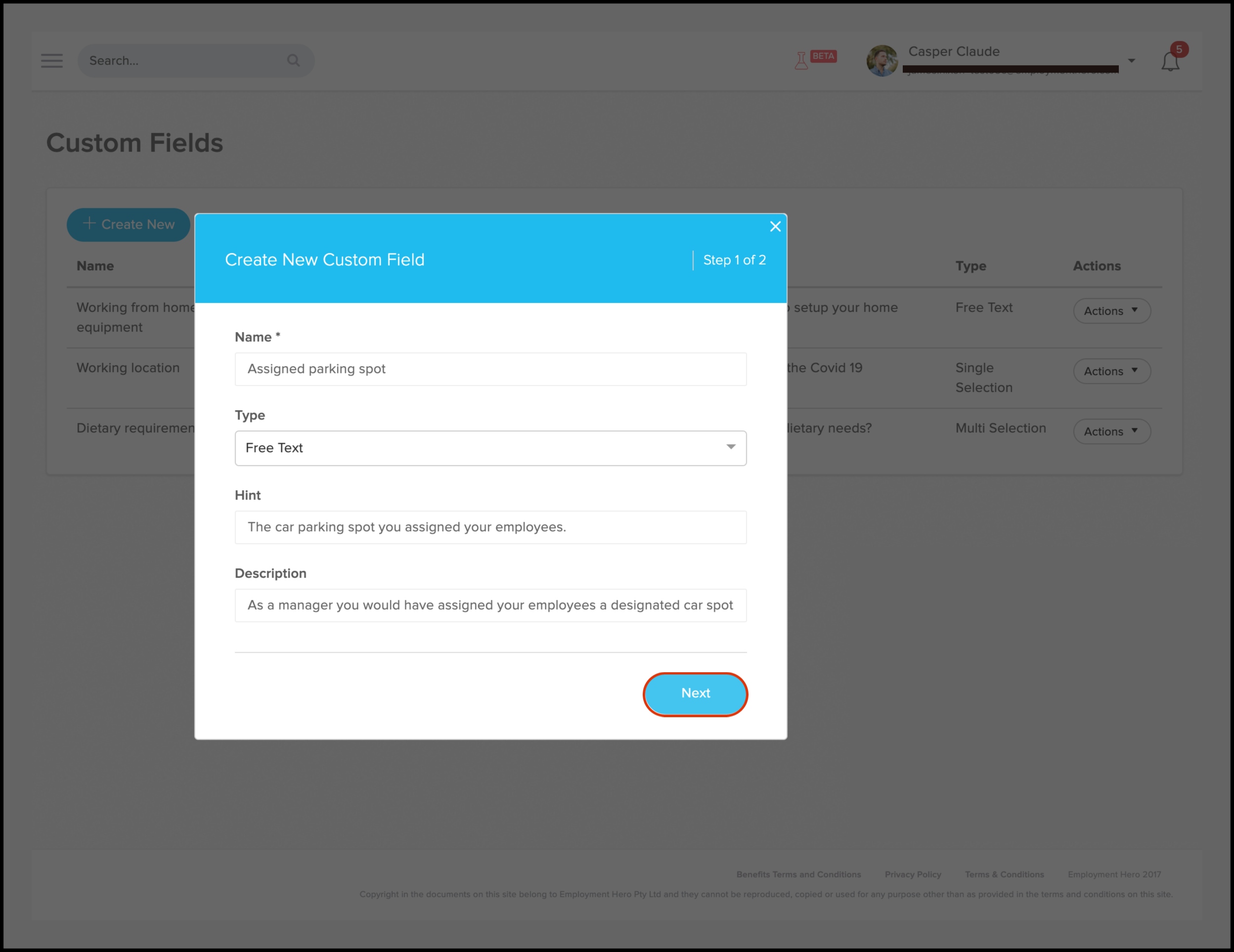Click into the Name input field
The height and width of the screenshot is (952, 1234).
click(490, 369)
